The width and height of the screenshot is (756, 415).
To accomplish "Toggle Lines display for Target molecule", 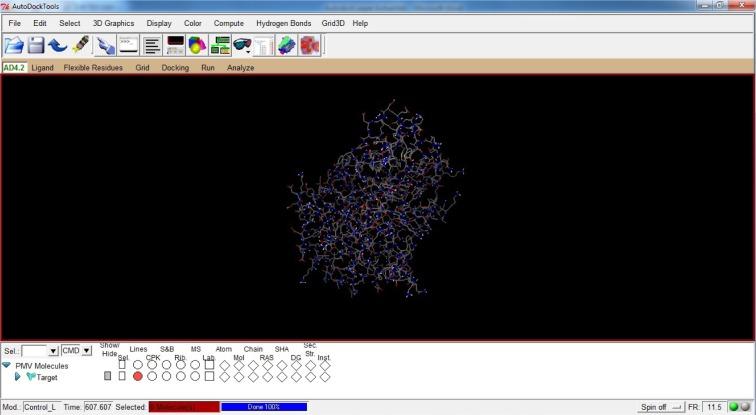I will coord(138,376).
